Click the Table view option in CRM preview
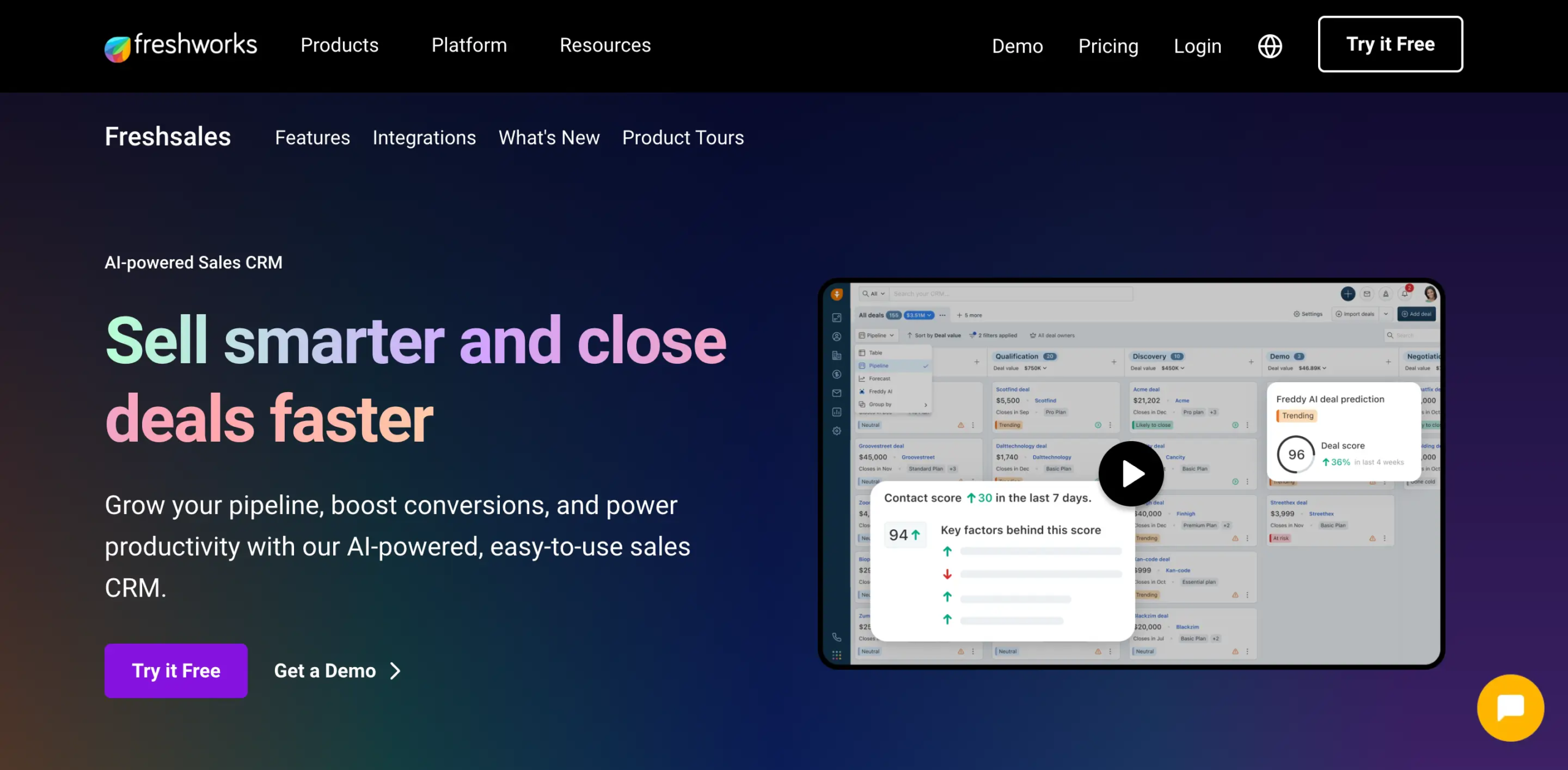 pos(894,353)
